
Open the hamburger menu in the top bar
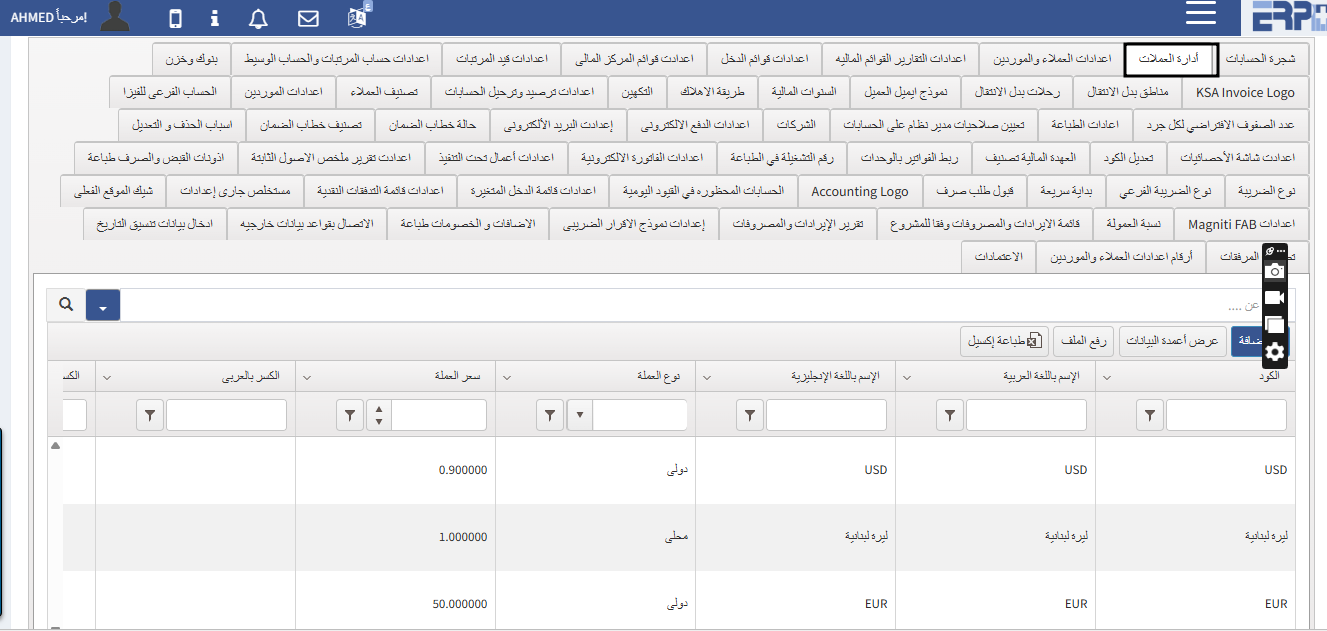click(1200, 14)
